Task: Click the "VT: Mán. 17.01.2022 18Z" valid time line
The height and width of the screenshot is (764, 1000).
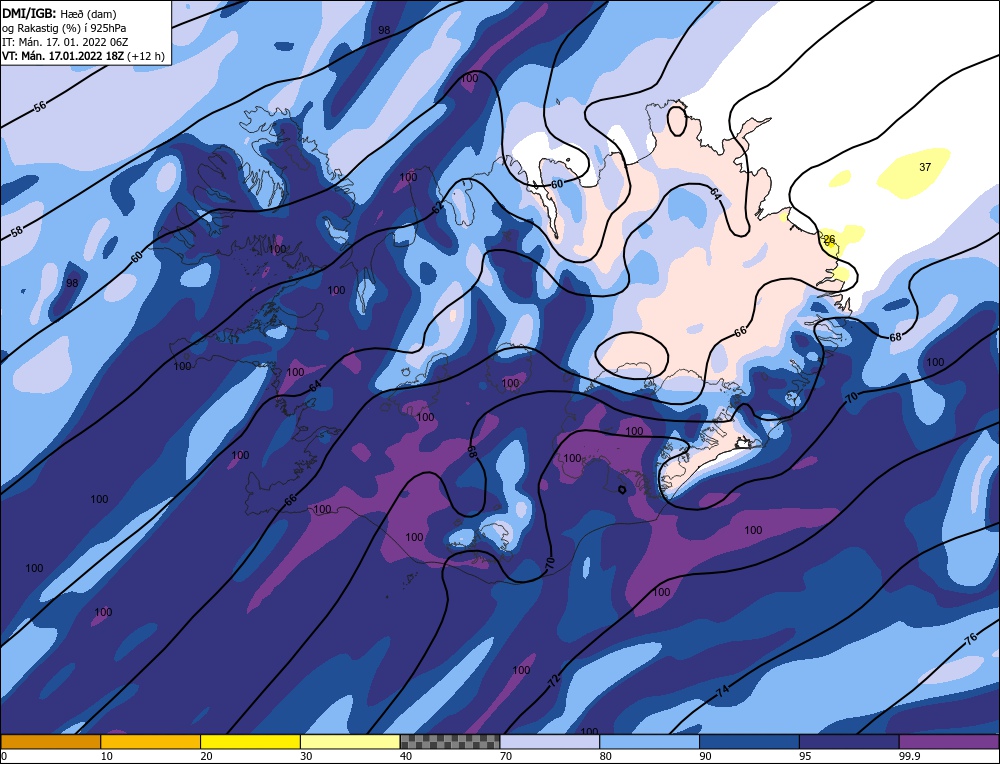Action: click(63, 56)
